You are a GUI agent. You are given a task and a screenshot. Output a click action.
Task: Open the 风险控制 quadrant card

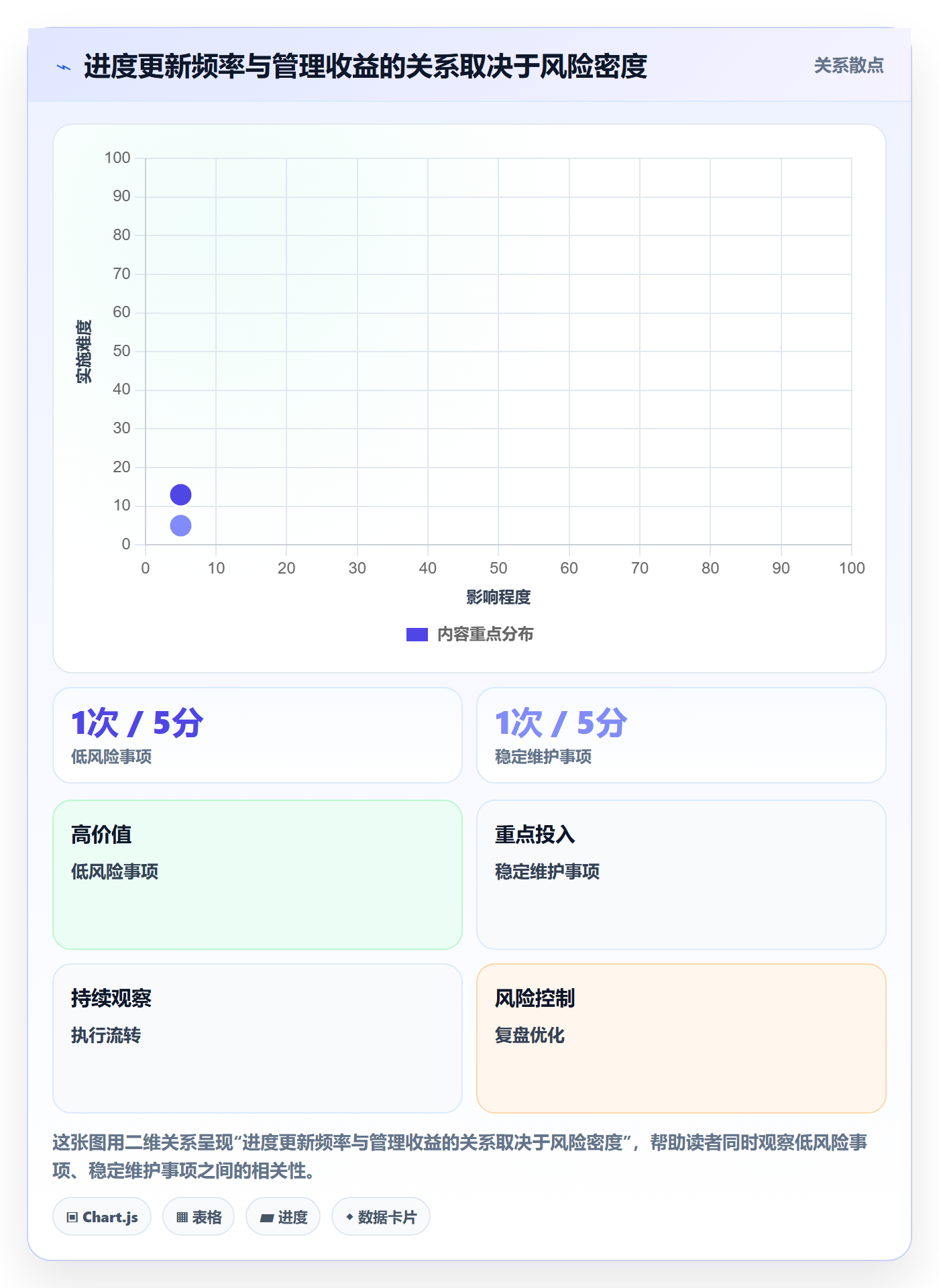point(681,1038)
